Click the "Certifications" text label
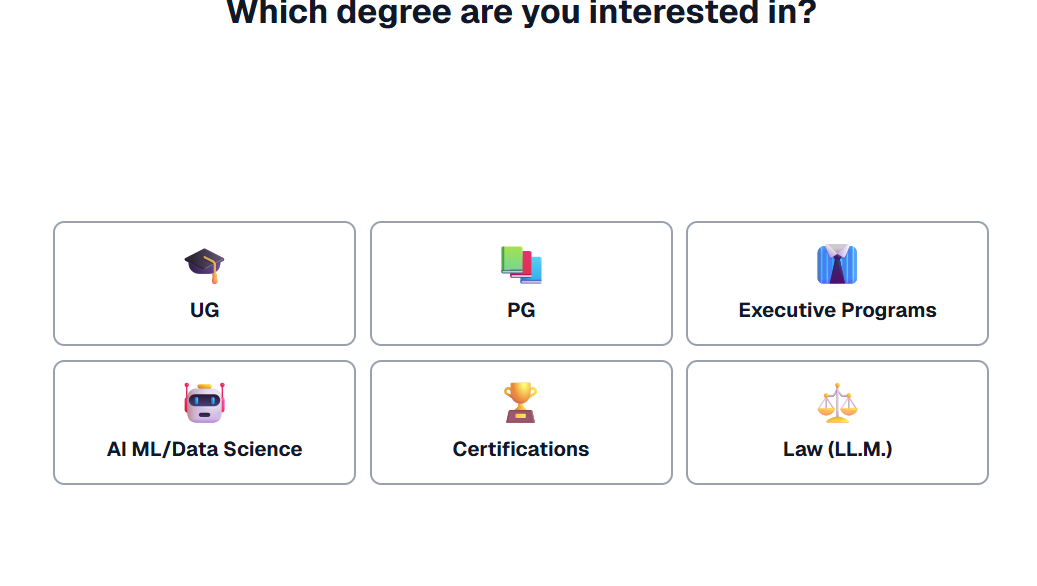The image size is (1037, 586). [x=521, y=450]
